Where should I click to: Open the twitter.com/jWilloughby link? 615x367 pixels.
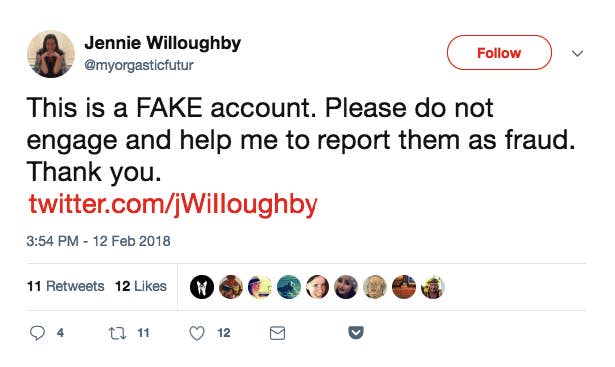pos(173,205)
